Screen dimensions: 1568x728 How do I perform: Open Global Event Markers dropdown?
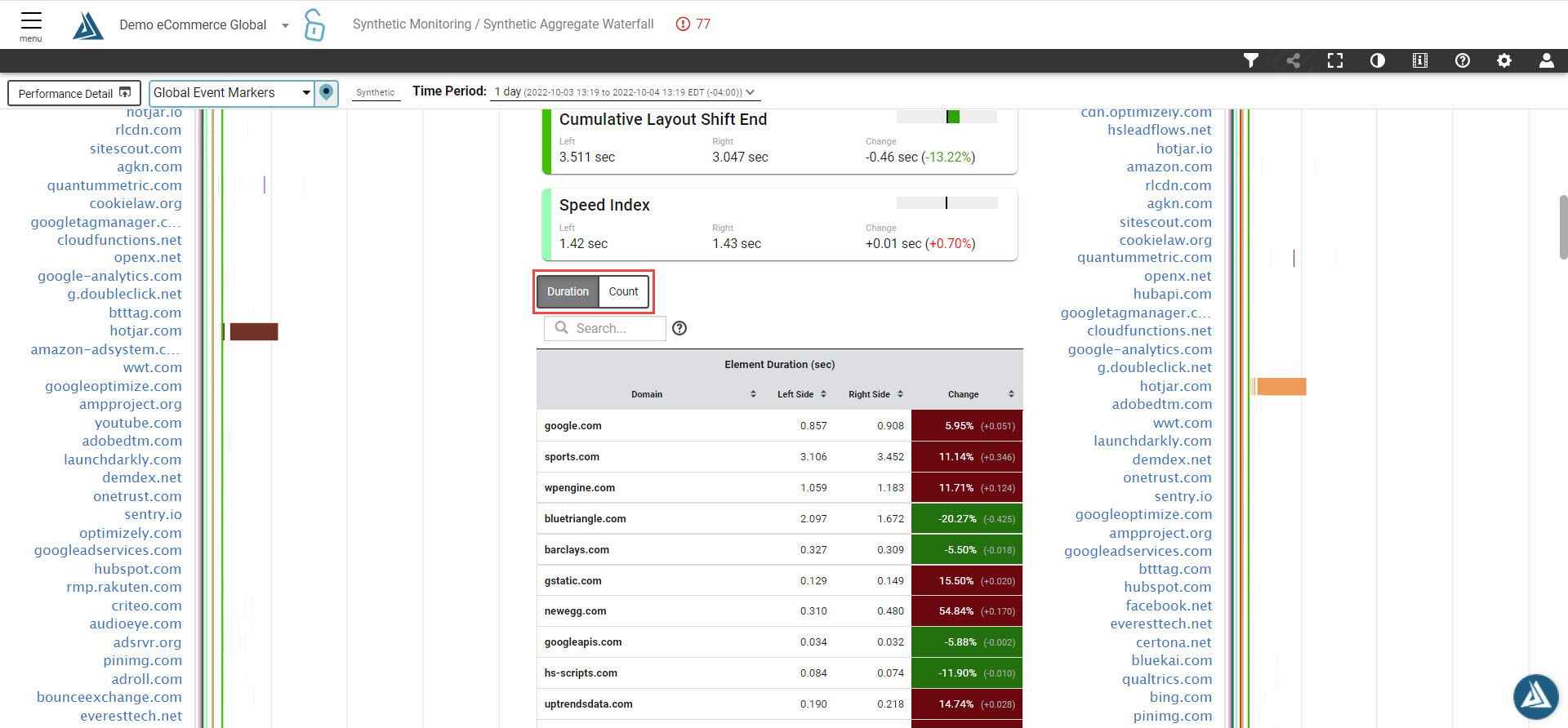coord(233,93)
